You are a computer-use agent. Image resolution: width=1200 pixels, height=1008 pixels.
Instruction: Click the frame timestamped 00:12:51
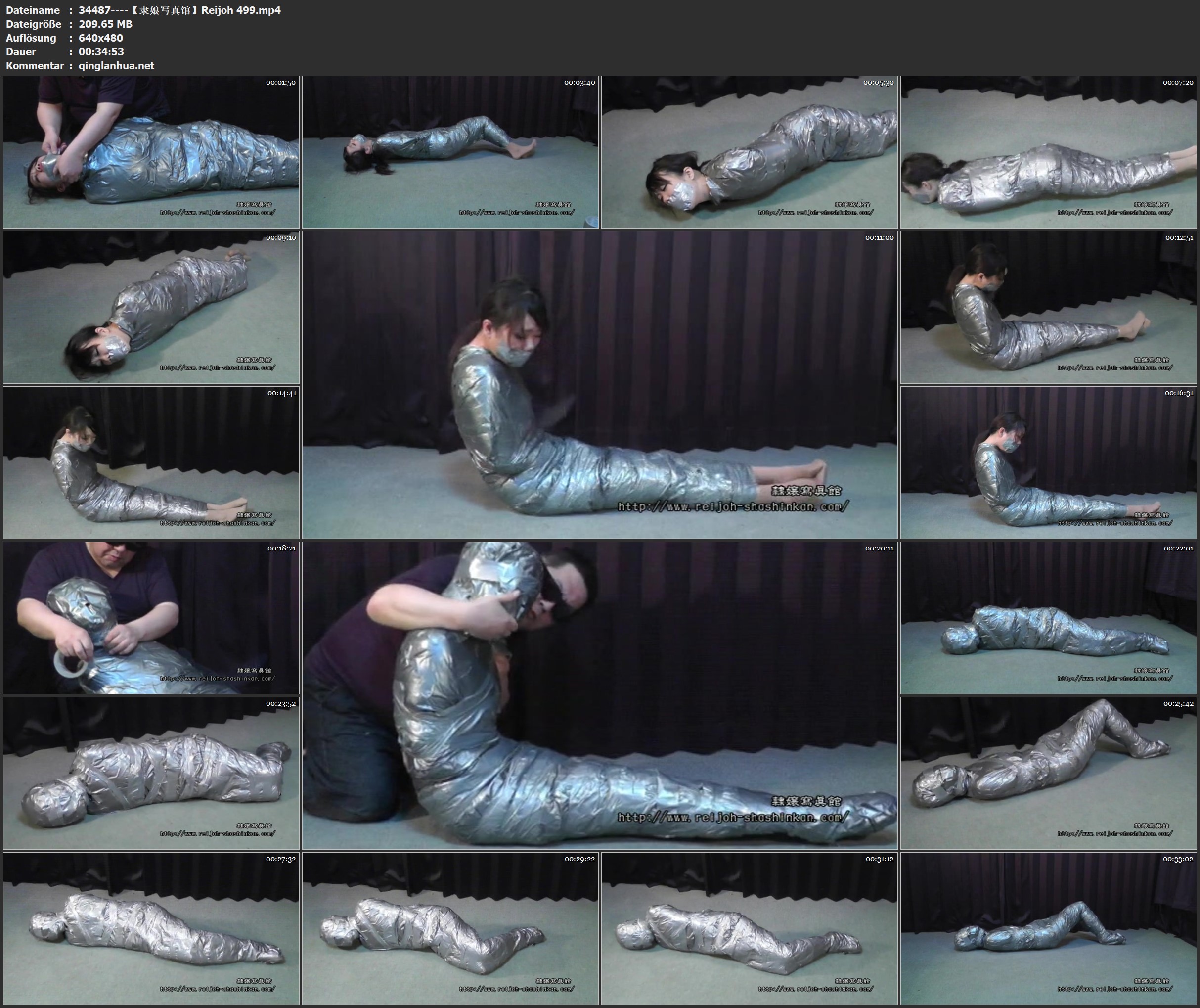click(x=1049, y=308)
